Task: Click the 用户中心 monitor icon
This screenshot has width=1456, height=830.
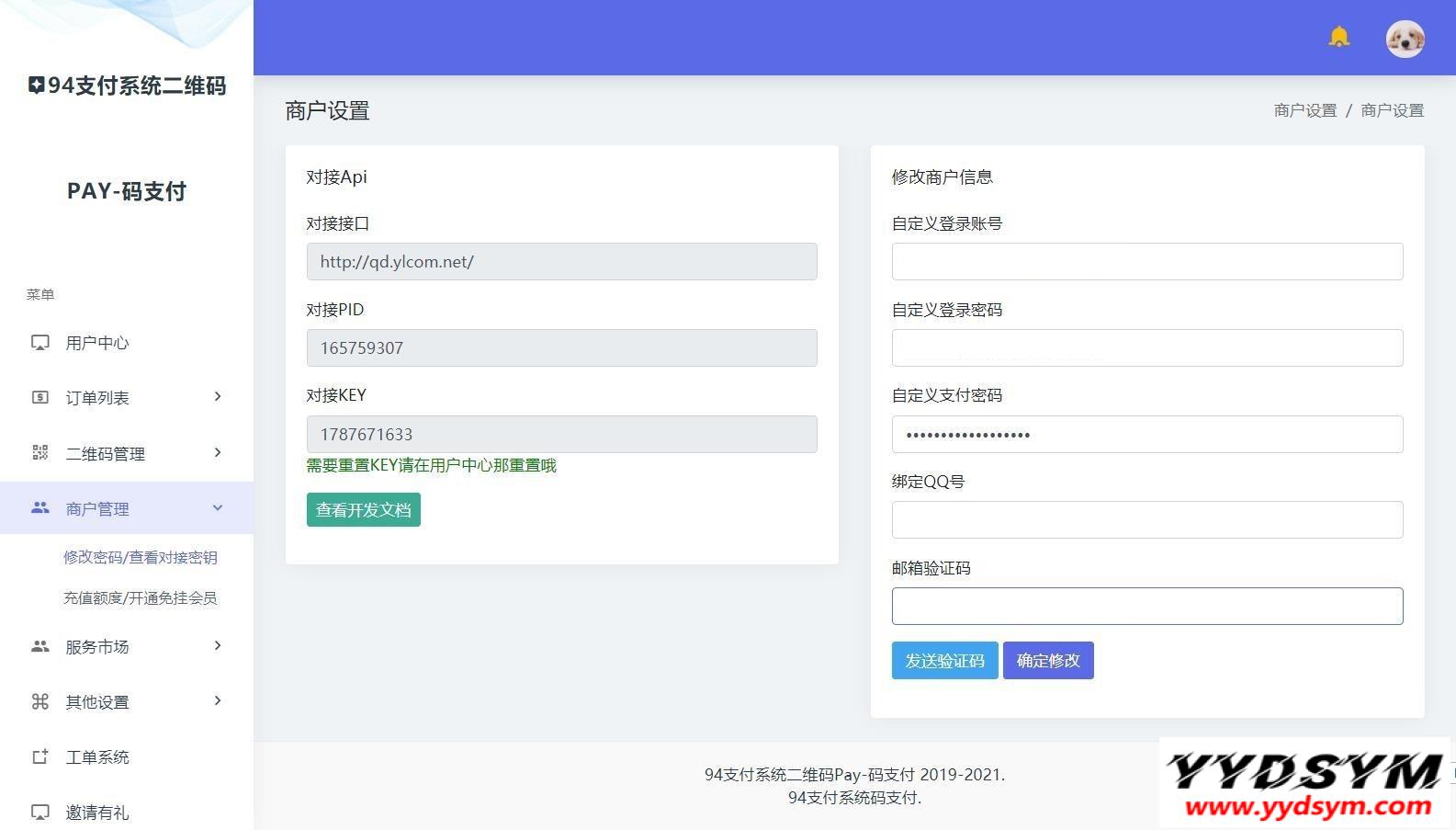Action: click(40, 343)
